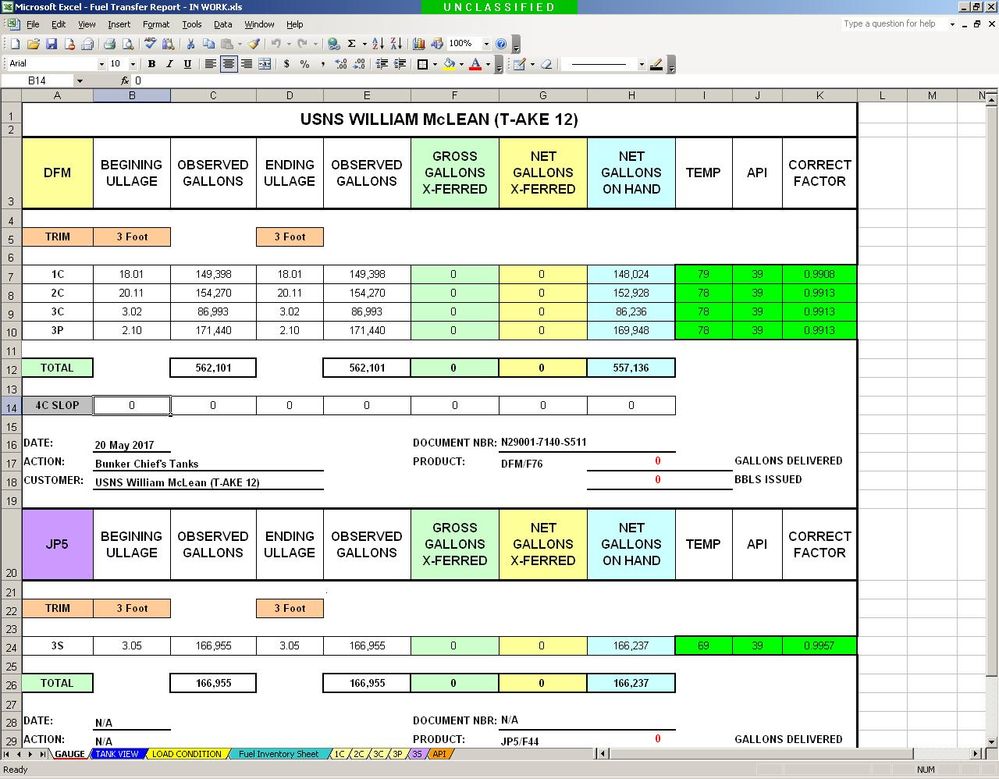Open Print Preview
This screenshot has width=999, height=779.
click(x=128, y=44)
